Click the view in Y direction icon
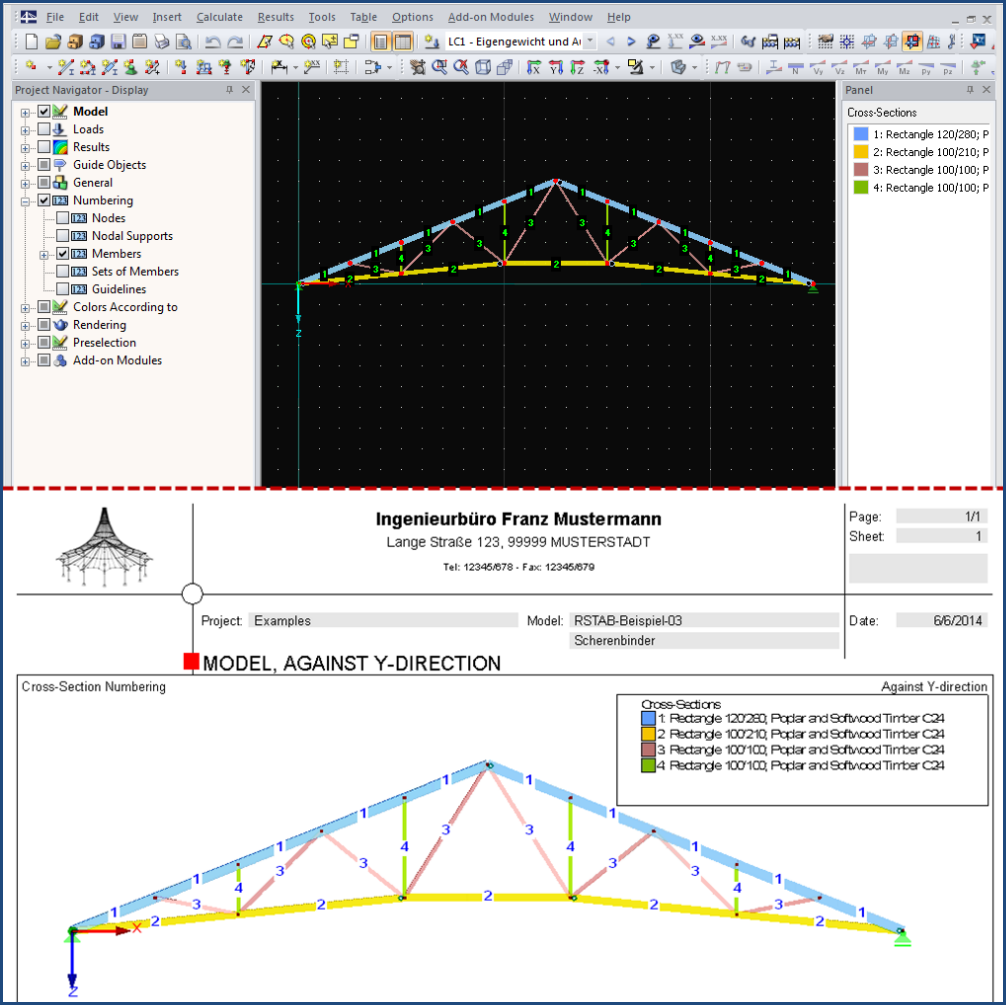1006x1005 pixels. point(556,67)
